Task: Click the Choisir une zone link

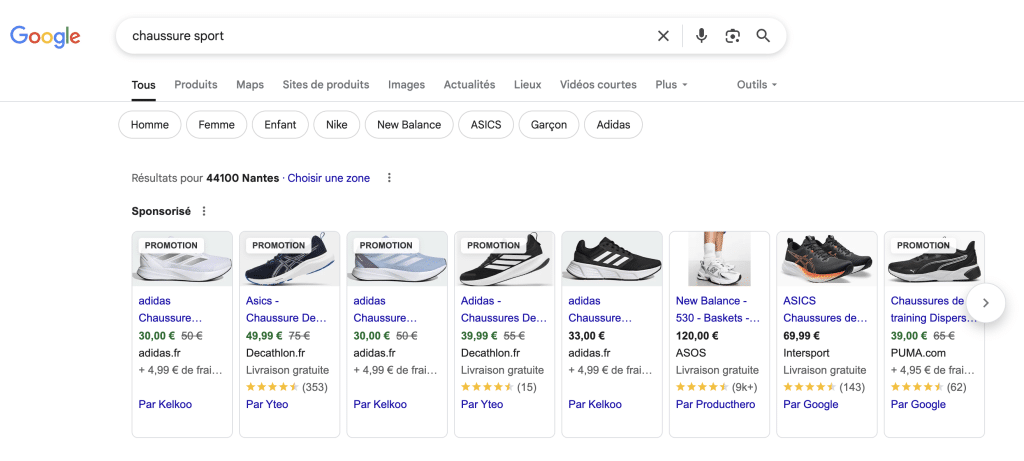Action: (x=328, y=178)
